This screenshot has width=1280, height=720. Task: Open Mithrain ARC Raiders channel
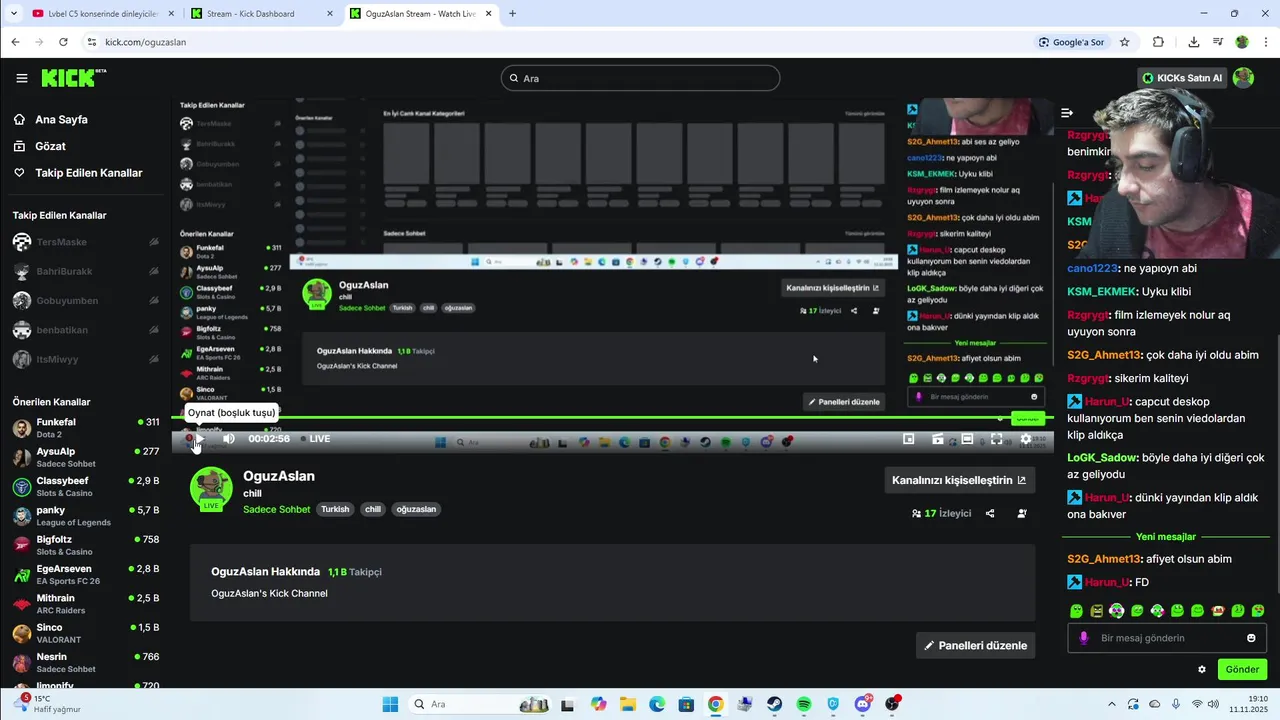pyautogui.click(x=85, y=604)
